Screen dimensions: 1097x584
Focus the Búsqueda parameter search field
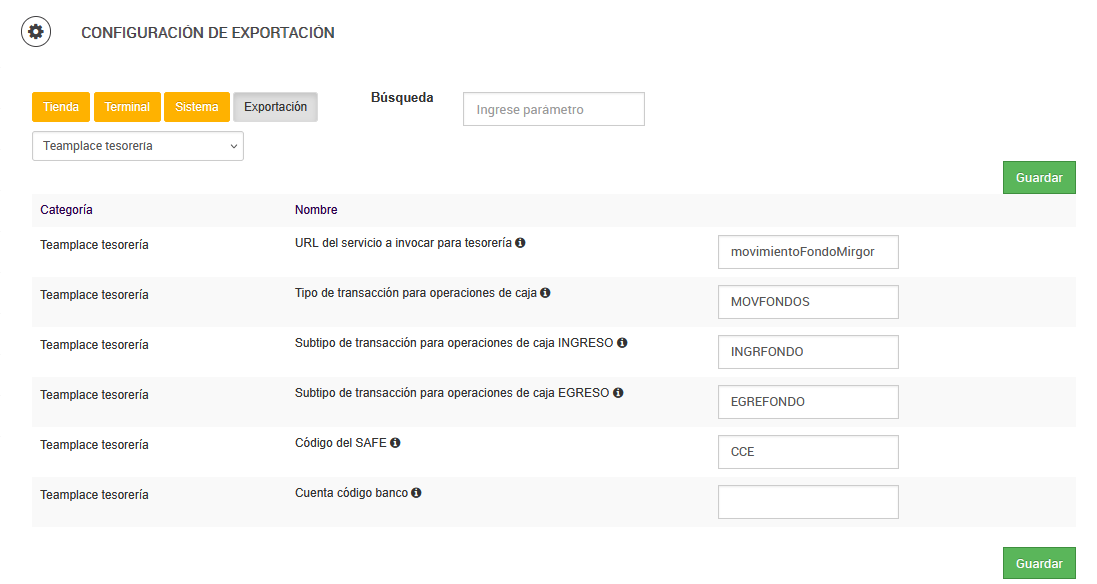pyautogui.click(x=553, y=110)
